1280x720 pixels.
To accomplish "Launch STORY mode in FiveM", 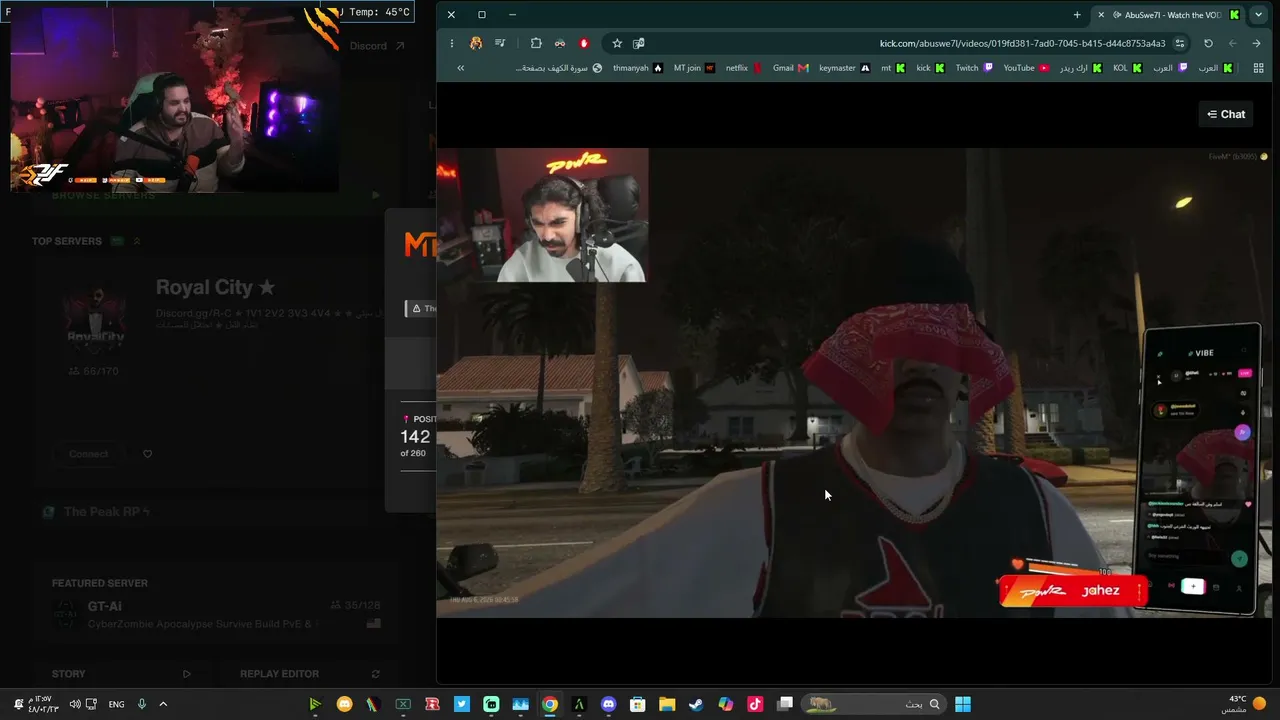I will pos(120,674).
